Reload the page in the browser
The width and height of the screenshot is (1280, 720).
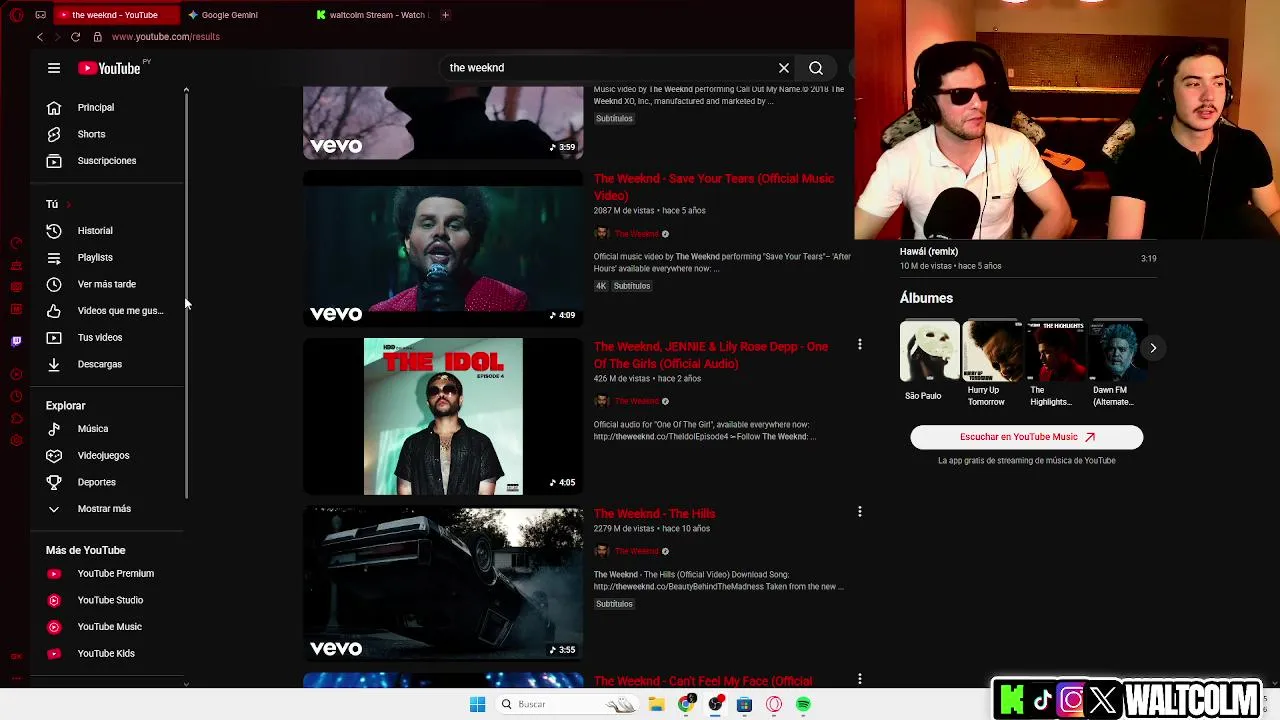pos(75,37)
